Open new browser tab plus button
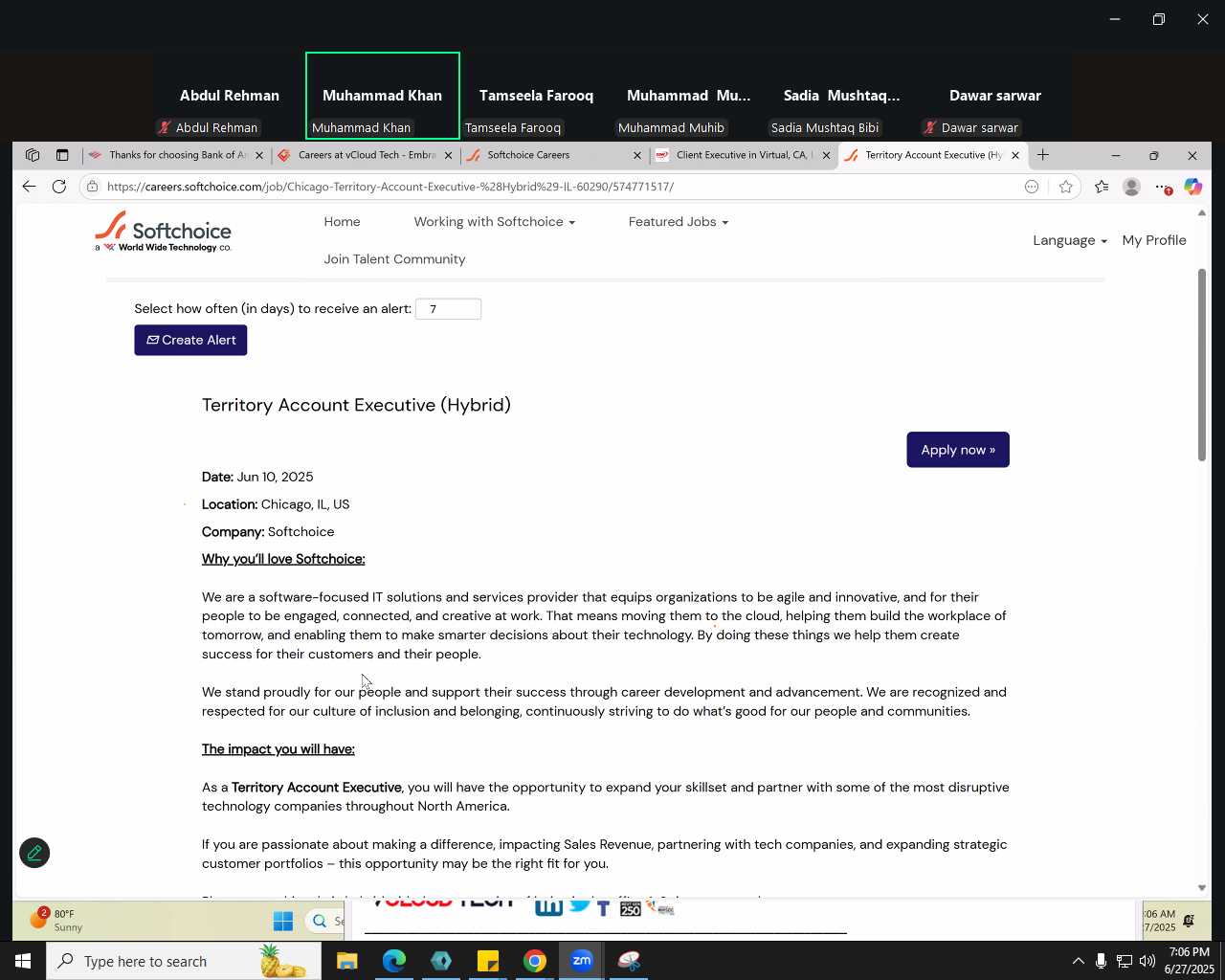The image size is (1225, 980). click(1043, 155)
